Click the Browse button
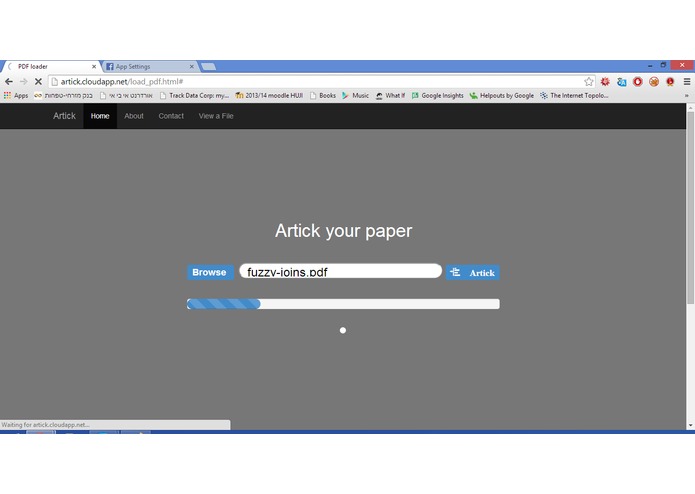This screenshot has height=494, width=695. pyautogui.click(x=210, y=272)
